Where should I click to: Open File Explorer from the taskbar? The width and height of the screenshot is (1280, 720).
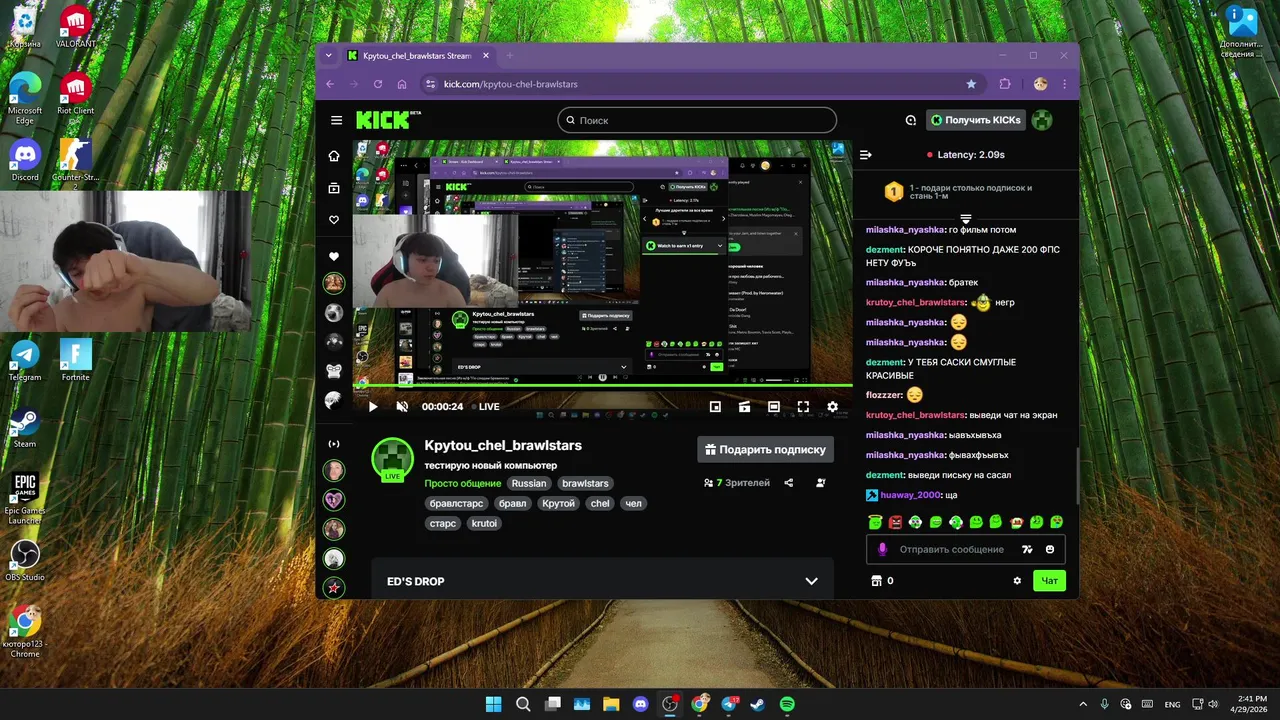(x=611, y=704)
